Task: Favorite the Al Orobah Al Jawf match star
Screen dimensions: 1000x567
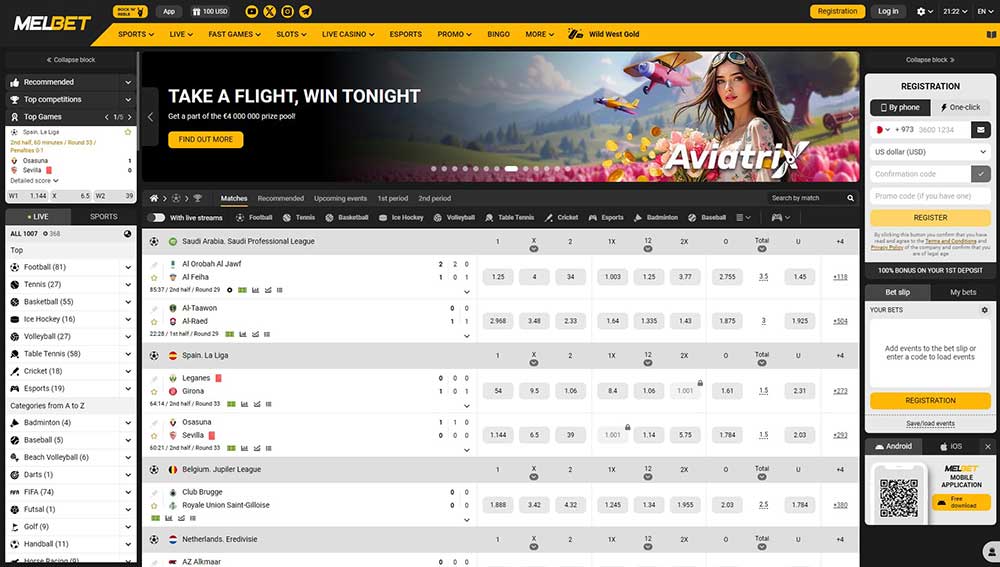Action: pyautogui.click(x=154, y=277)
